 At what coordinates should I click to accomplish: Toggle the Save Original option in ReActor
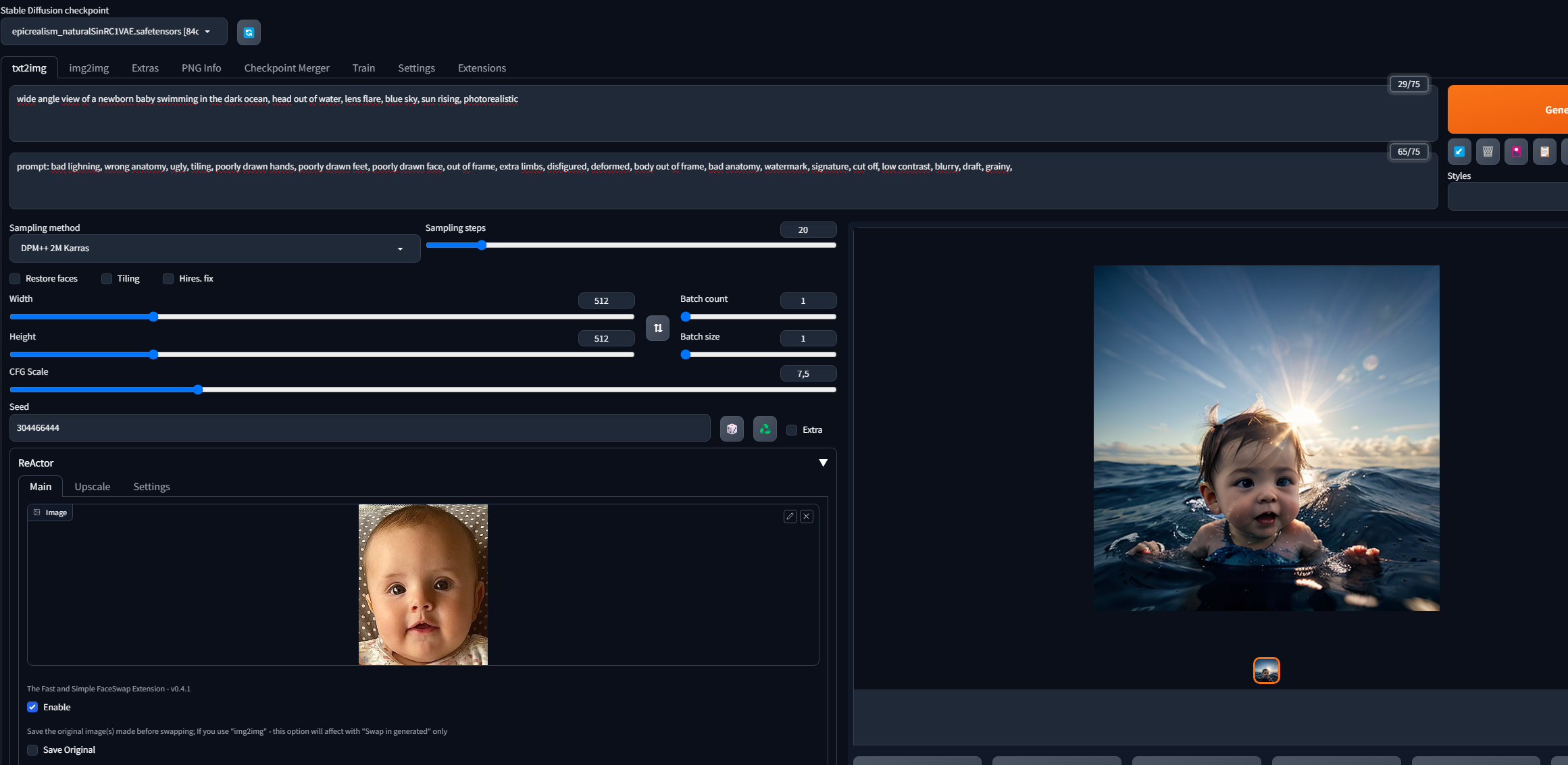(x=32, y=749)
